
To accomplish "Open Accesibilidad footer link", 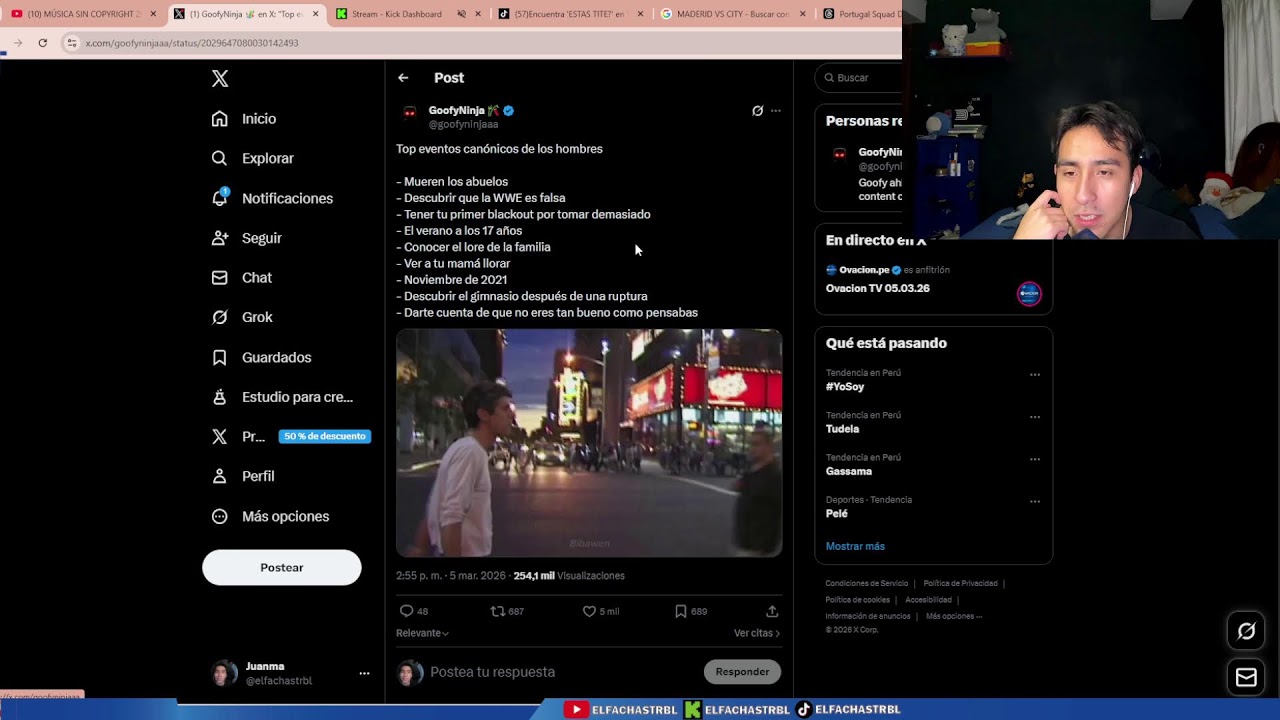I will pyautogui.click(x=928, y=600).
